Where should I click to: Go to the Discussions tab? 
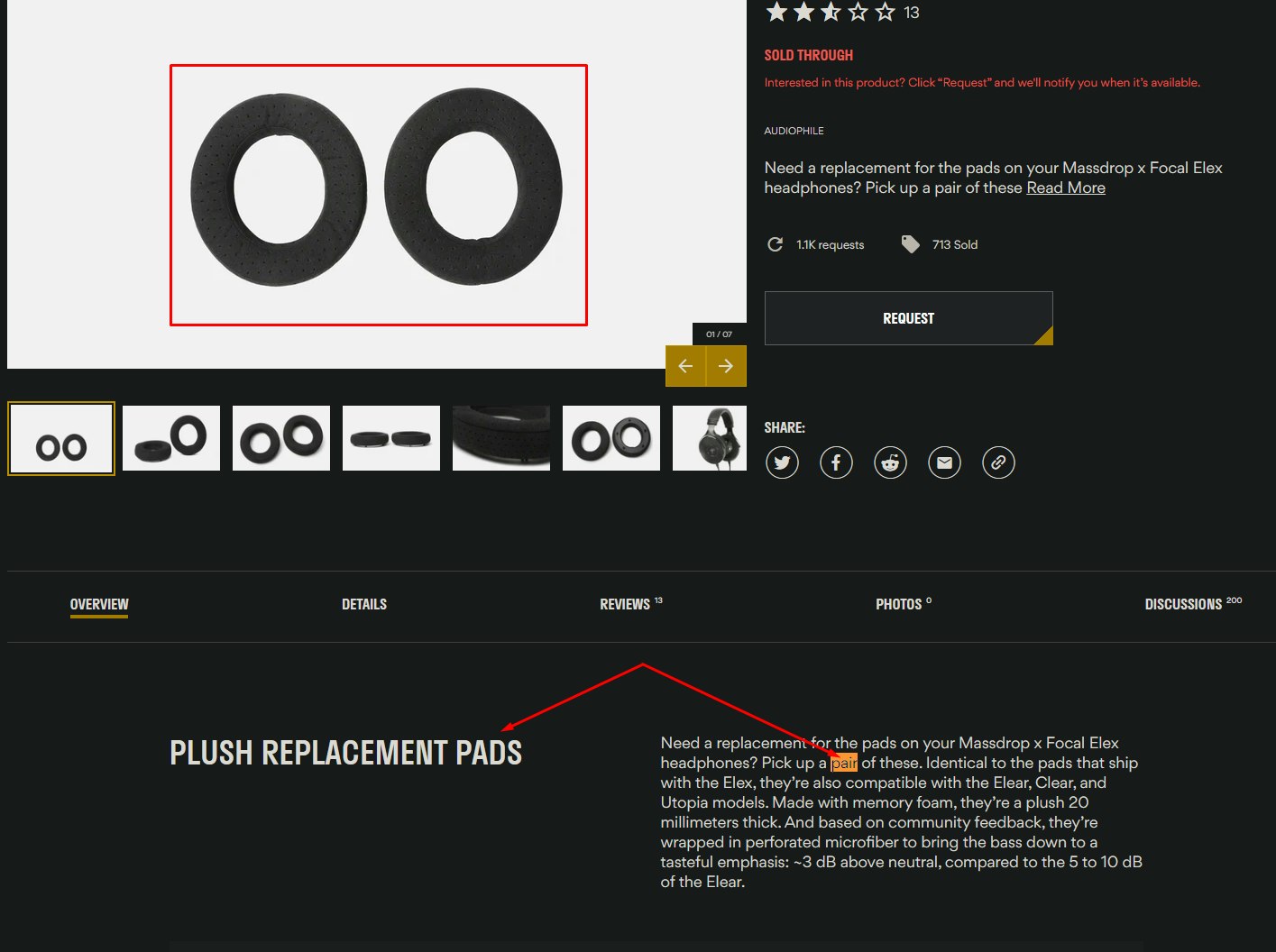pos(1183,604)
